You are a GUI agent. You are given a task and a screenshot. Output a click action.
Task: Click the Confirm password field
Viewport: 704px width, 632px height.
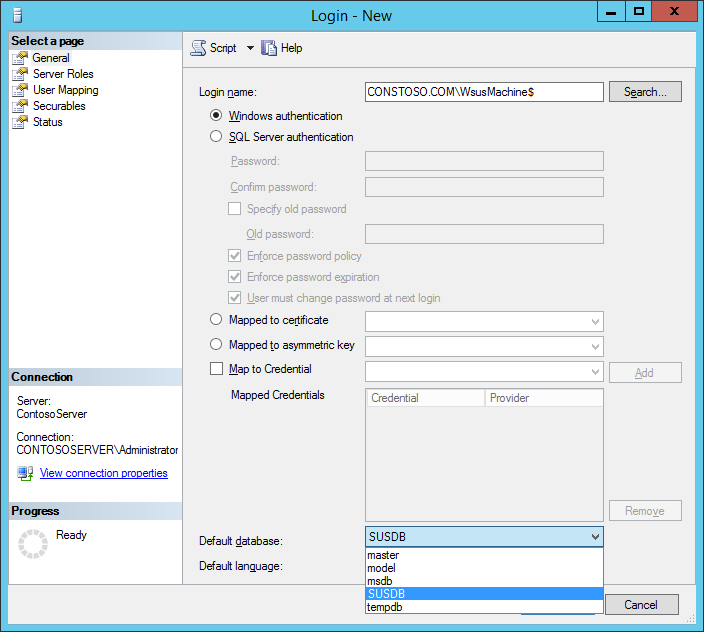point(484,187)
